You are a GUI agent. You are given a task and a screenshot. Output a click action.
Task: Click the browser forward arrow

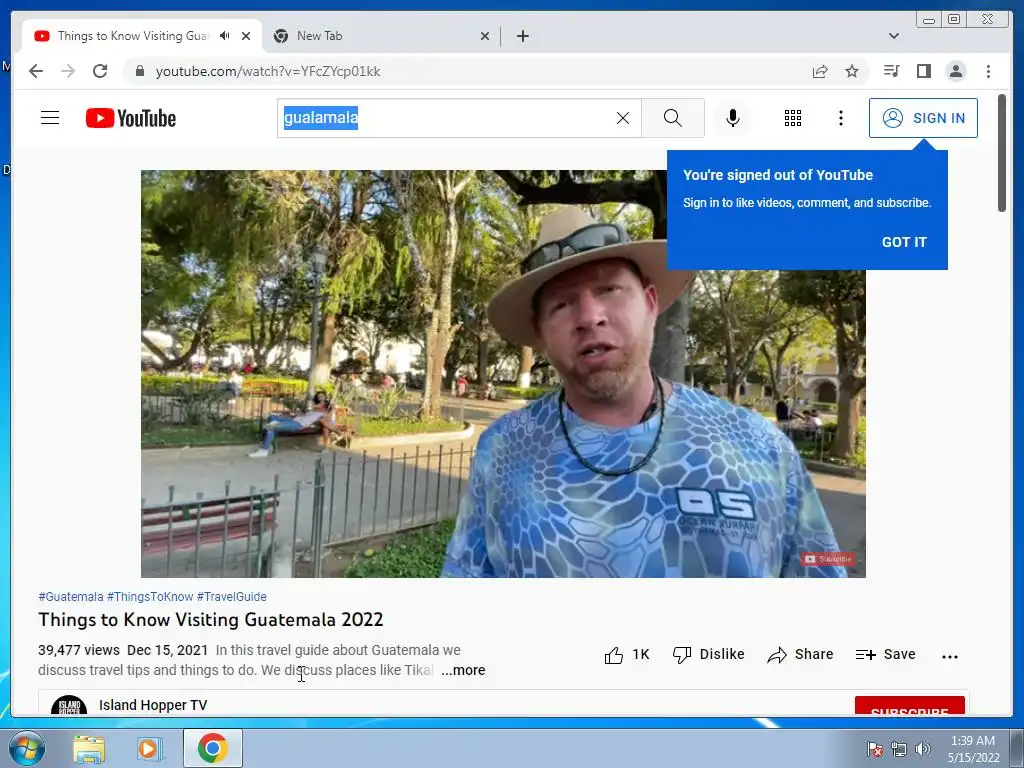tap(68, 71)
